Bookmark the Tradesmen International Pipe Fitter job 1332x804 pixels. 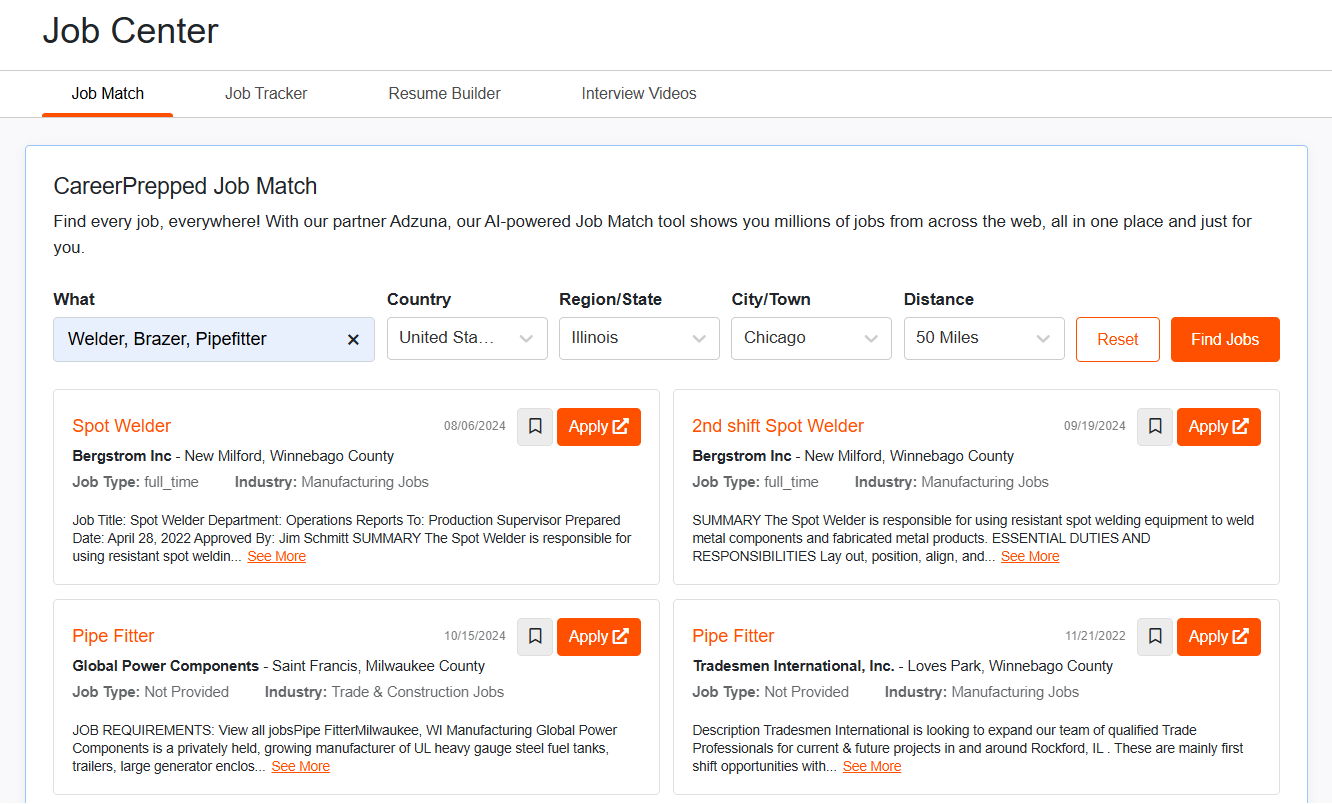(x=1155, y=637)
